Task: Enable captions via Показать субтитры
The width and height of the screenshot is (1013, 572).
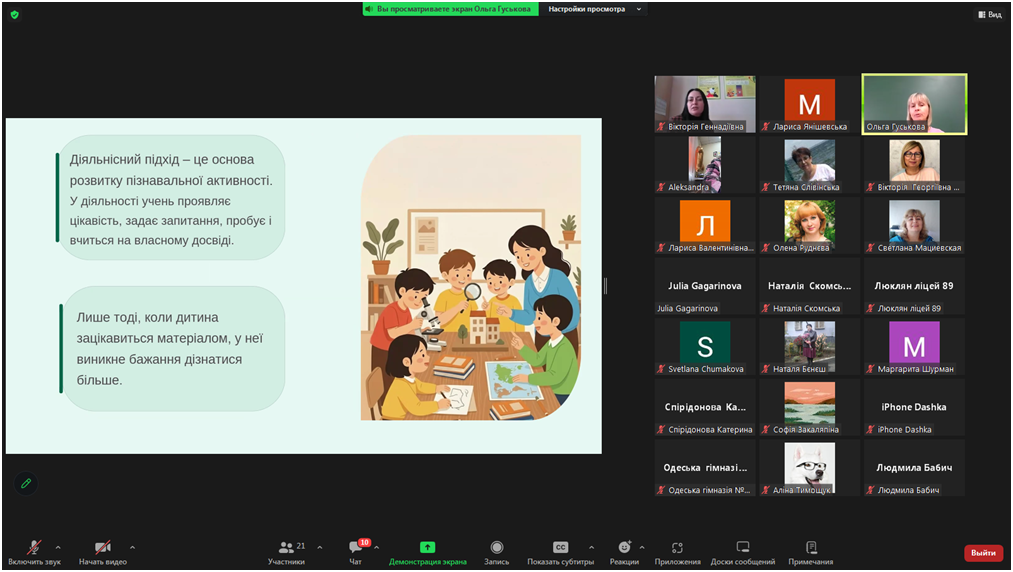Action: pyautogui.click(x=560, y=551)
